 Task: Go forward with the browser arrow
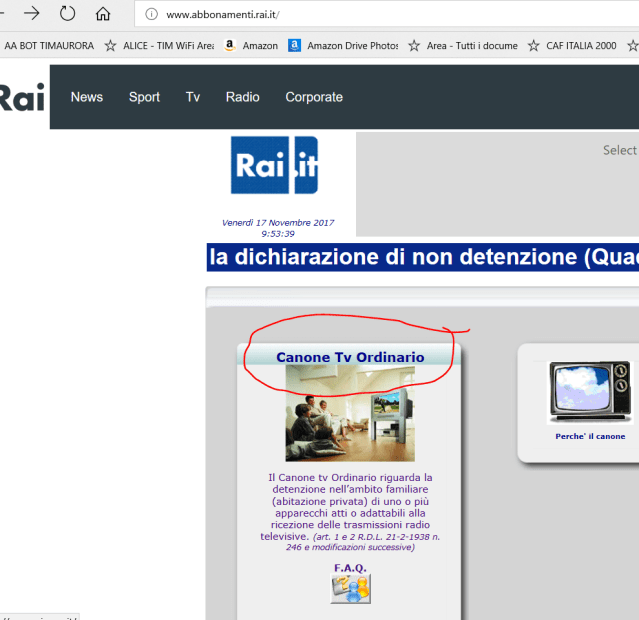[31, 14]
